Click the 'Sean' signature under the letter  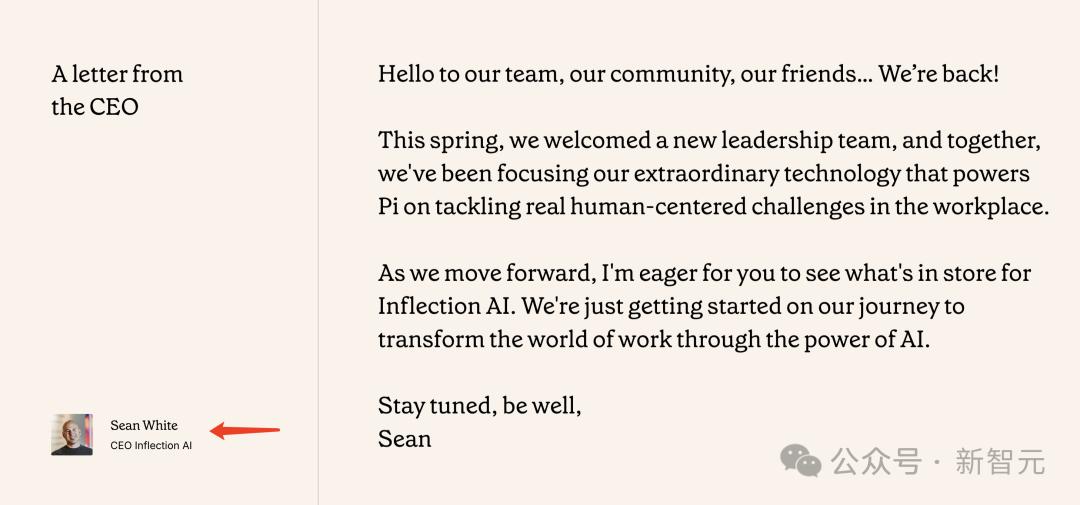pos(405,438)
